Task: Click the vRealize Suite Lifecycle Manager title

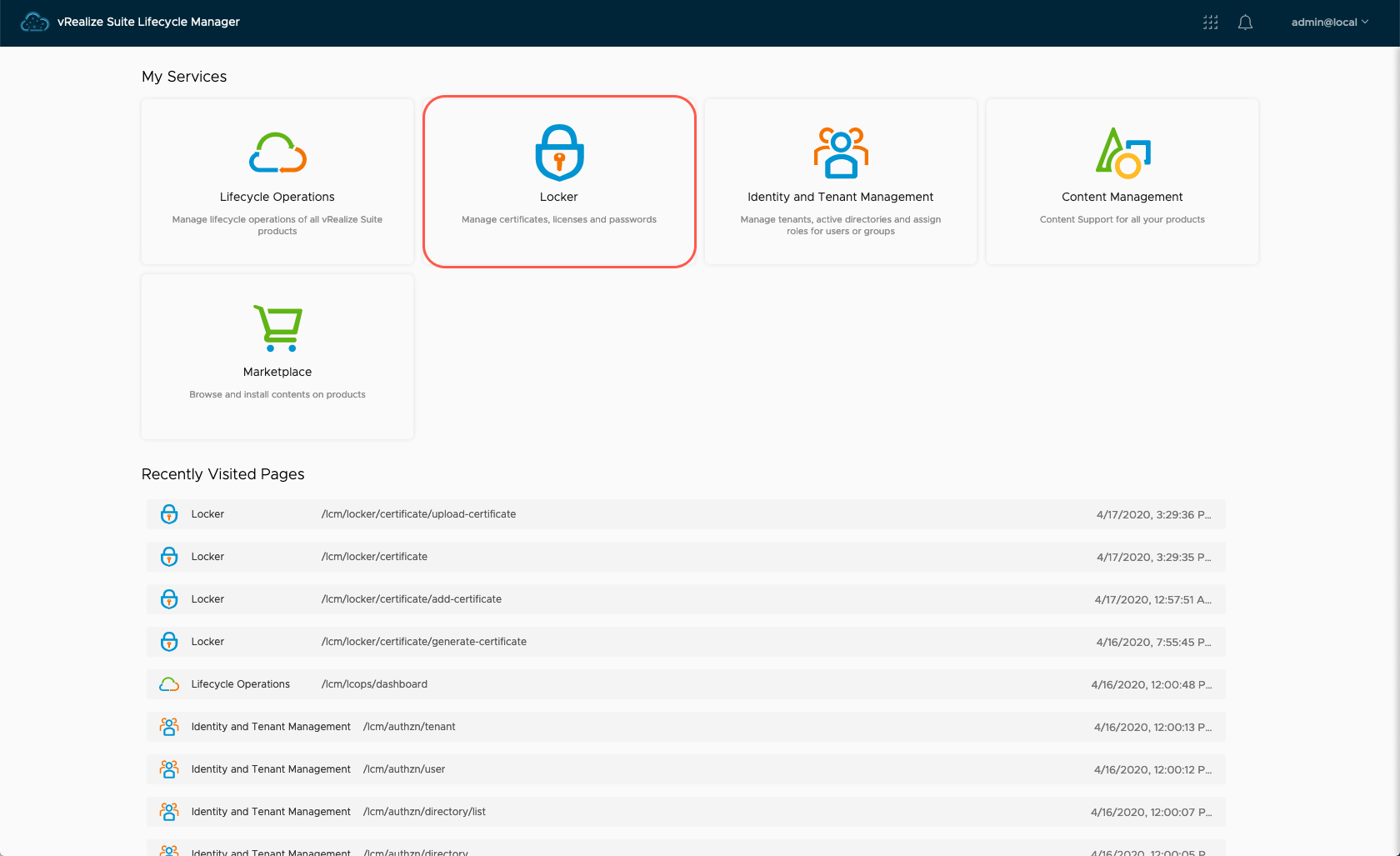Action: (x=148, y=22)
